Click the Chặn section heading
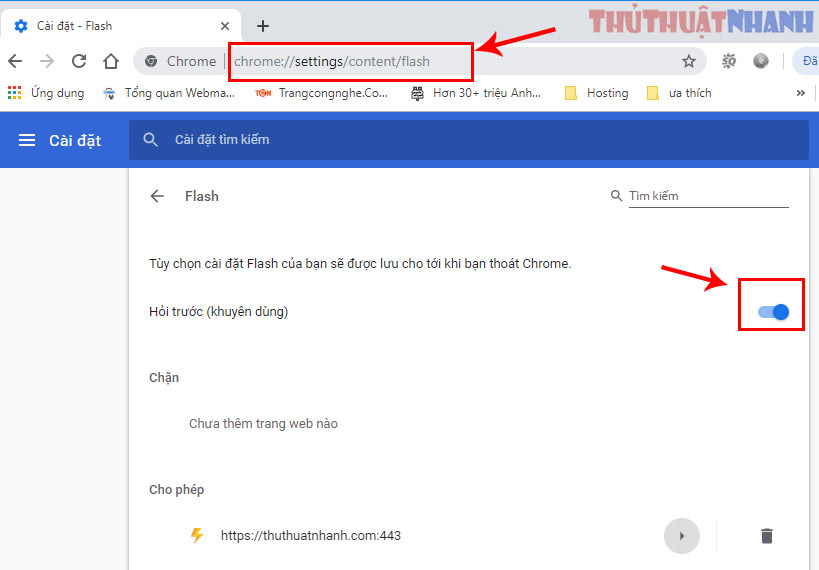This screenshot has height=570, width=819. [x=164, y=378]
